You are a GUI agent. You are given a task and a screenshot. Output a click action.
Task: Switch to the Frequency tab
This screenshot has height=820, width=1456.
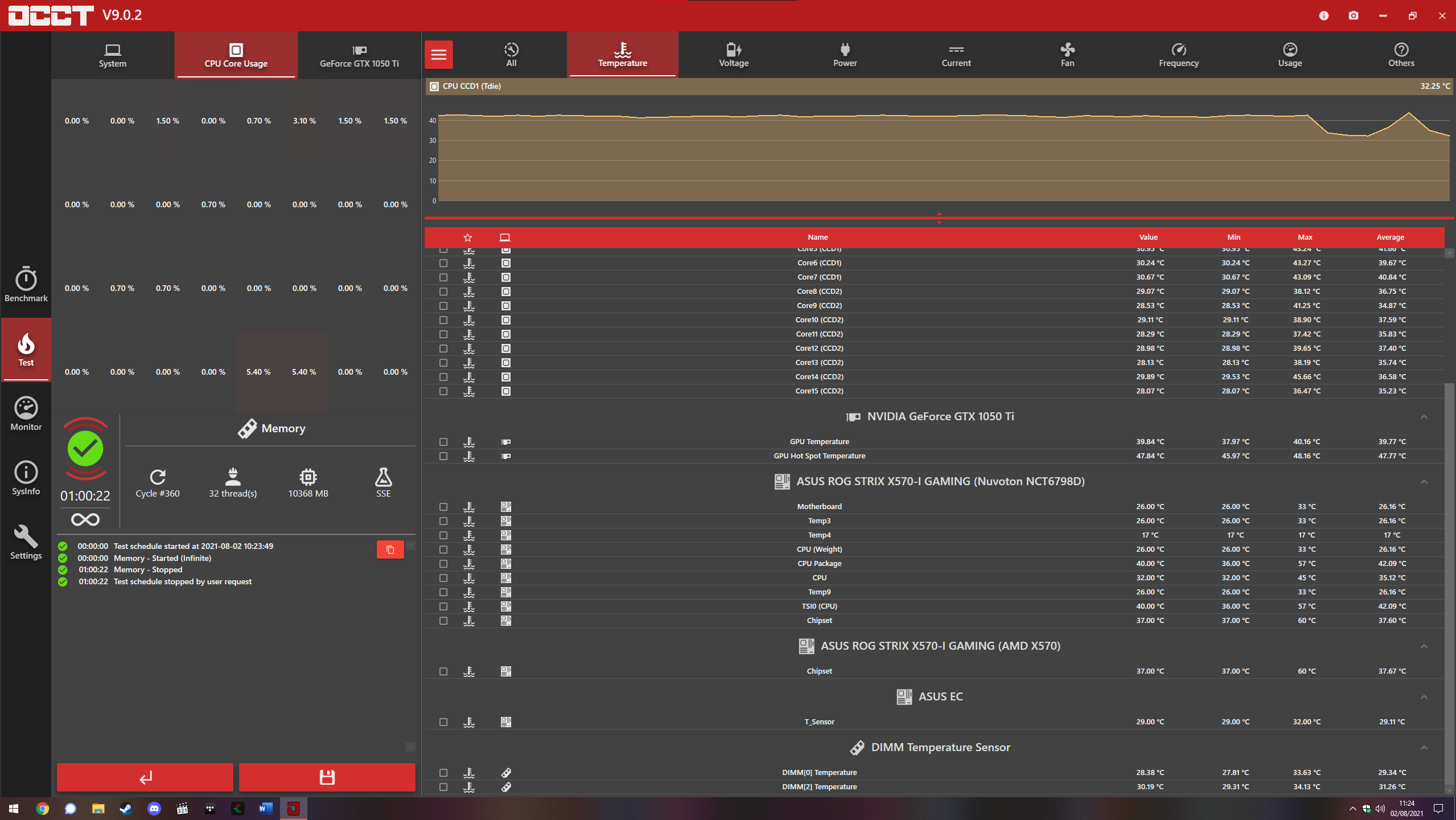point(1179,55)
